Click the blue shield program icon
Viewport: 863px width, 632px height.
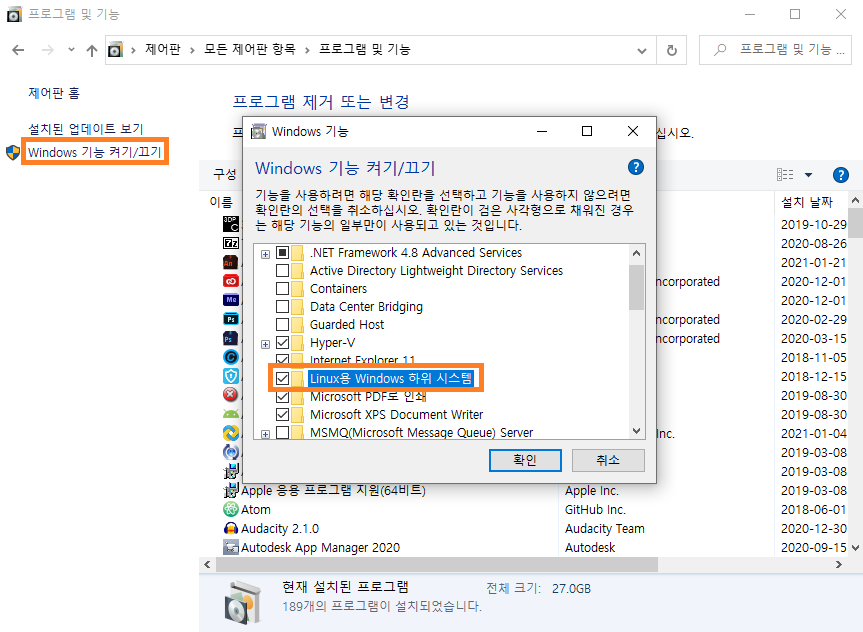point(231,376)
